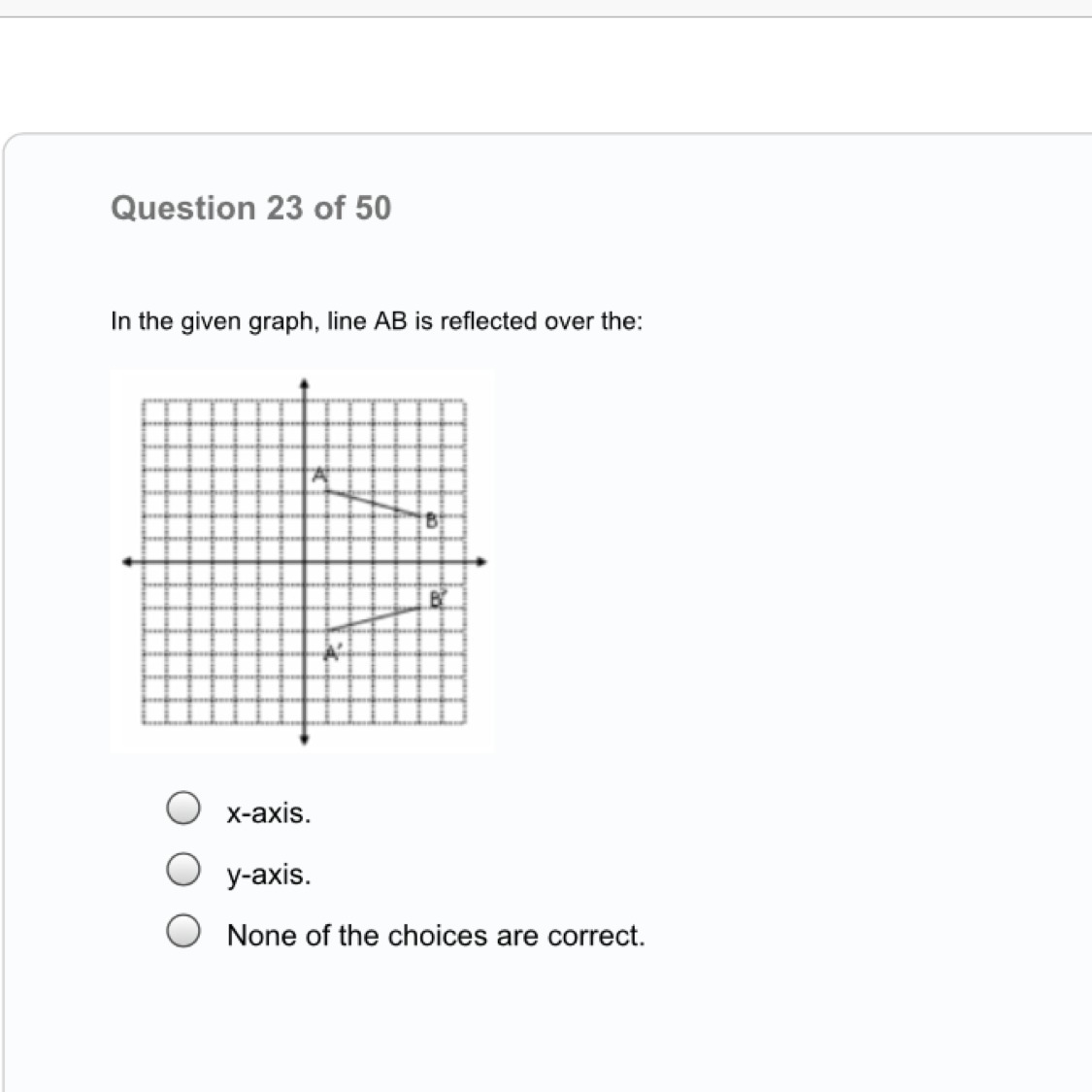Click the bottom arrowhead of the vertical axis
Image resolution: width=1092 pixels, height=1092 pixels.
304,740
